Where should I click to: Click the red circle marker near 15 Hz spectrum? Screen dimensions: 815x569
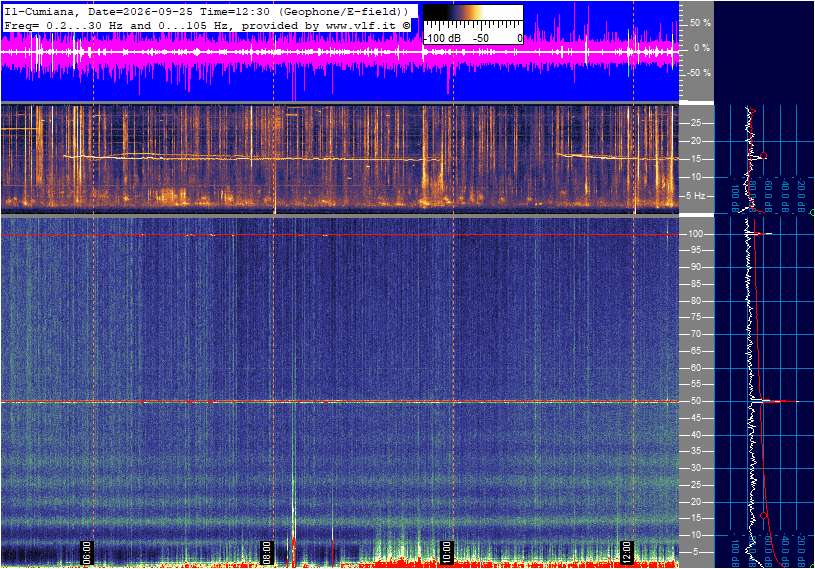pos(764,155)
